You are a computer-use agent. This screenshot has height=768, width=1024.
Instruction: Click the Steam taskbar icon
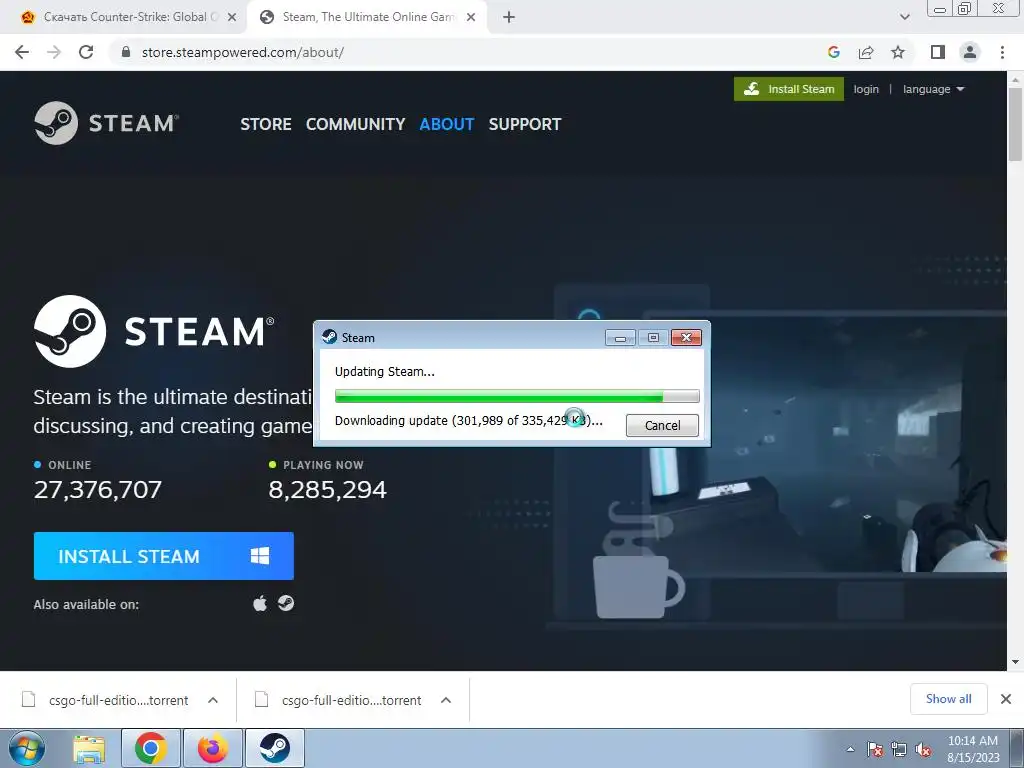(274, 748)
